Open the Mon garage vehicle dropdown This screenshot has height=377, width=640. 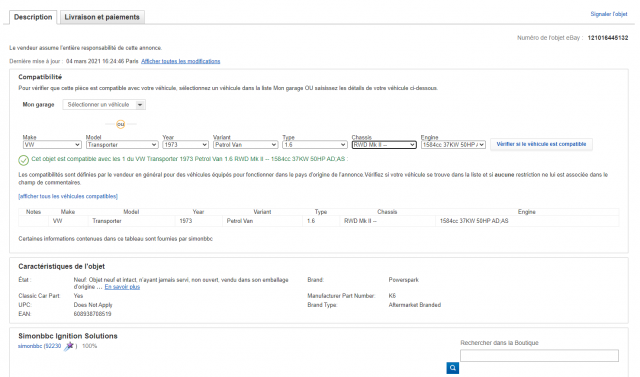tap(104, 104)
